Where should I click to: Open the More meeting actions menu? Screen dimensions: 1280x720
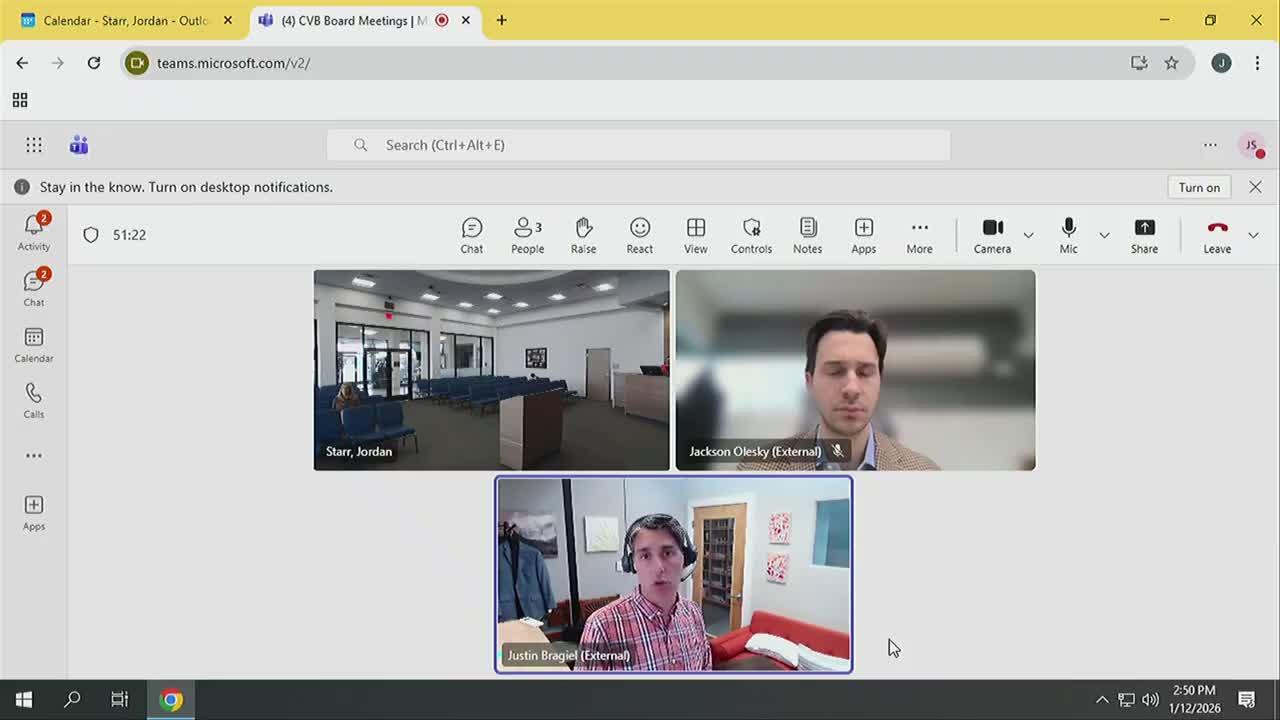(x=919, y=236)
